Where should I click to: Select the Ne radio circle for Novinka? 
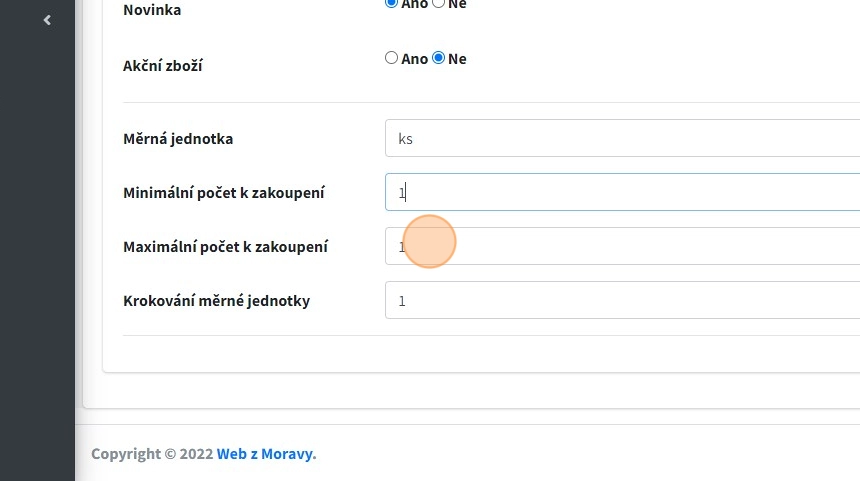[438, 3]
